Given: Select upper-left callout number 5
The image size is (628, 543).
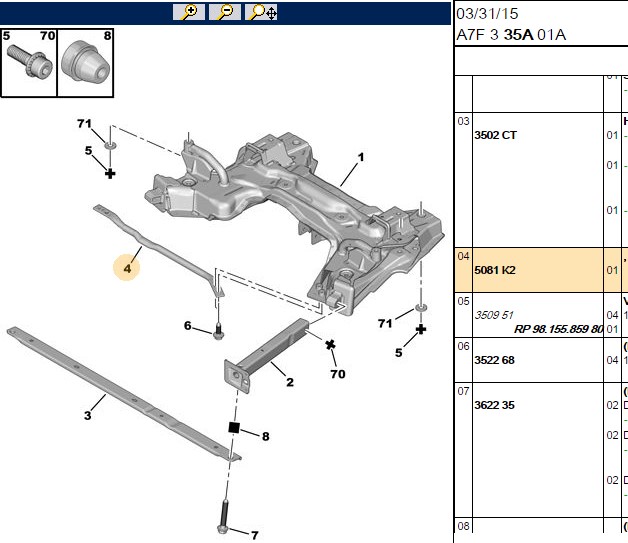Looking at the screenshot, I should click(x=89, y=150).
